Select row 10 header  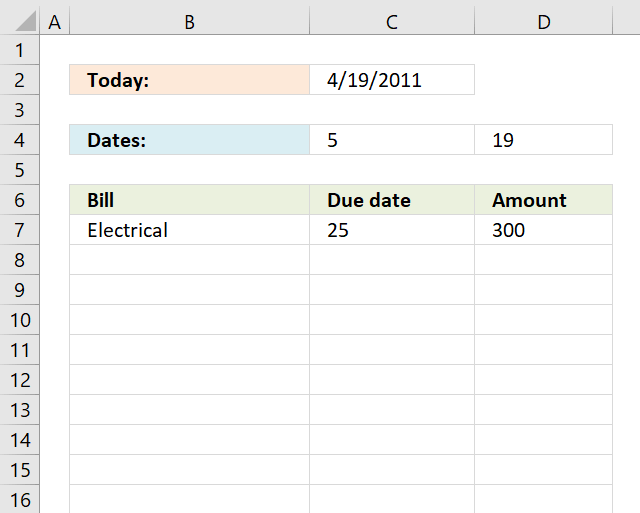(x=19, y=320)
